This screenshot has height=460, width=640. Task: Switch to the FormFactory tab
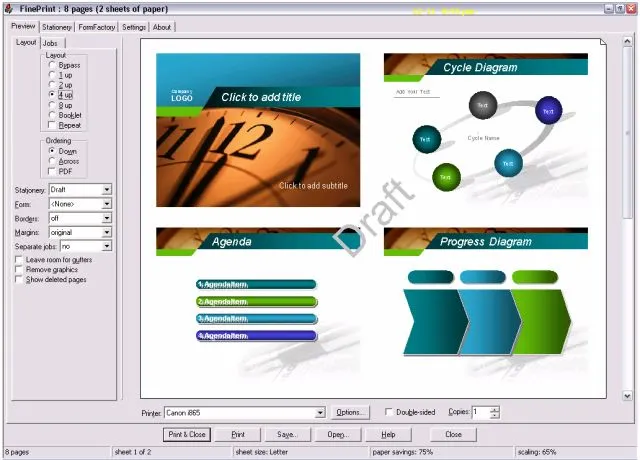click(x=97, y=27)
